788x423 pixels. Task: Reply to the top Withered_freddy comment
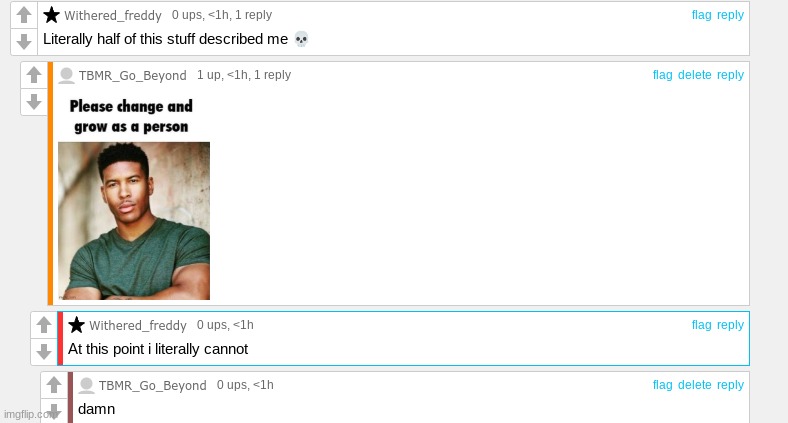[730, 15]
